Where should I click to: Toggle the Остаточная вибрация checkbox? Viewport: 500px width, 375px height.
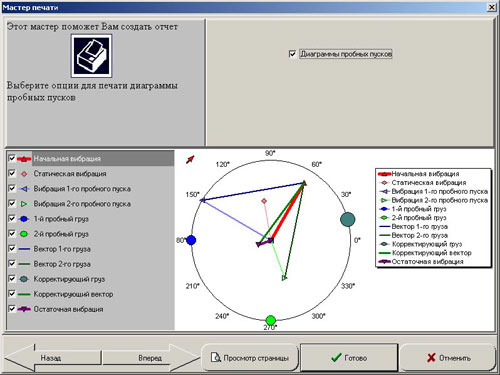coord(12,309)
